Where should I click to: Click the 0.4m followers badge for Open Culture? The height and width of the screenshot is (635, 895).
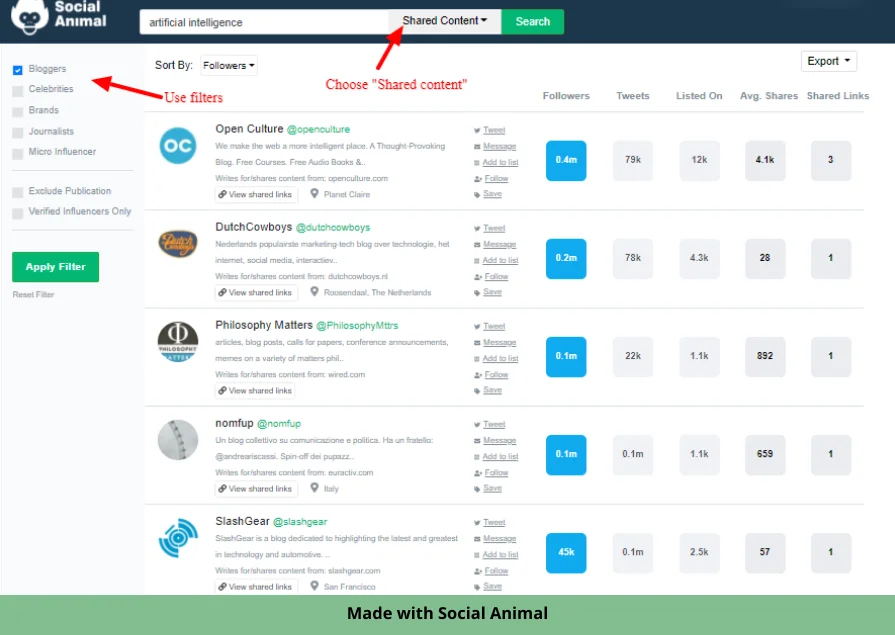[x=566, y=160]
